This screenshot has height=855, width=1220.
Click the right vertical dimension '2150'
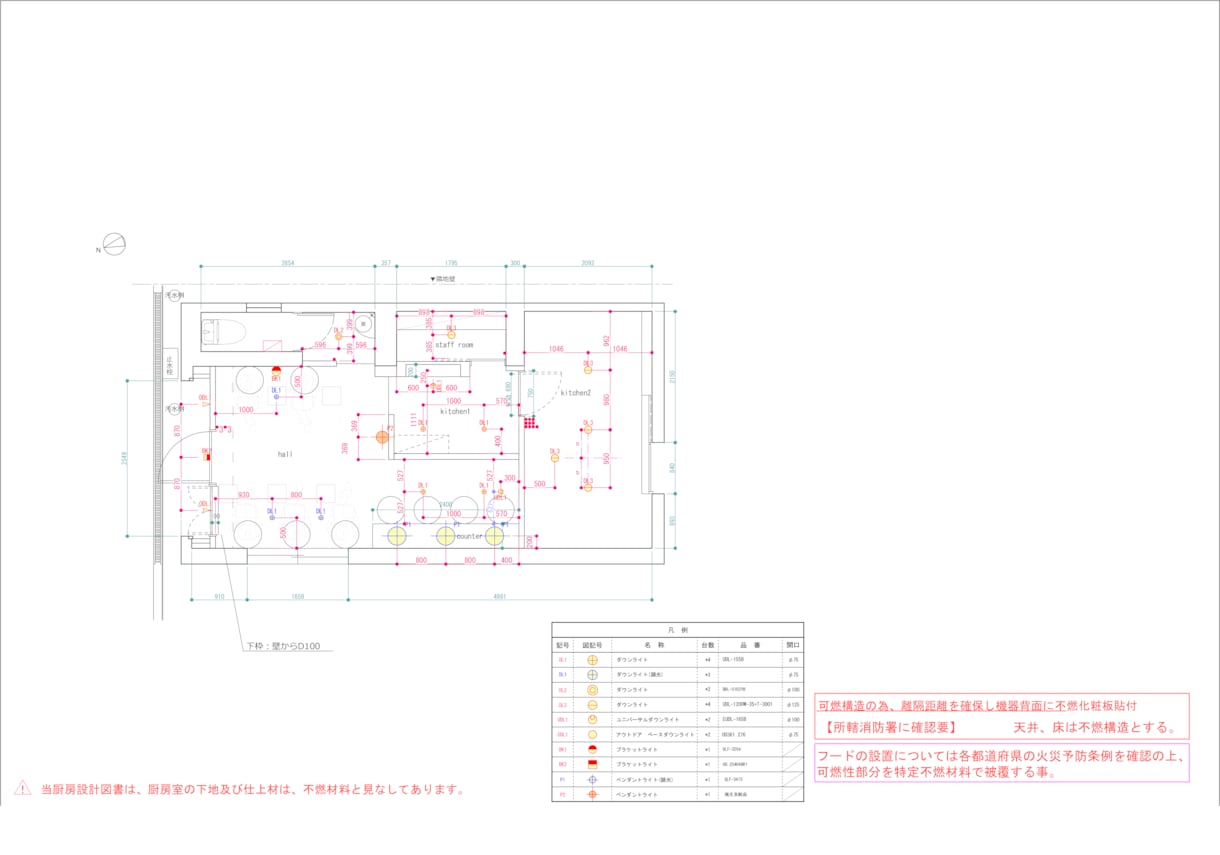pos(673,377)
